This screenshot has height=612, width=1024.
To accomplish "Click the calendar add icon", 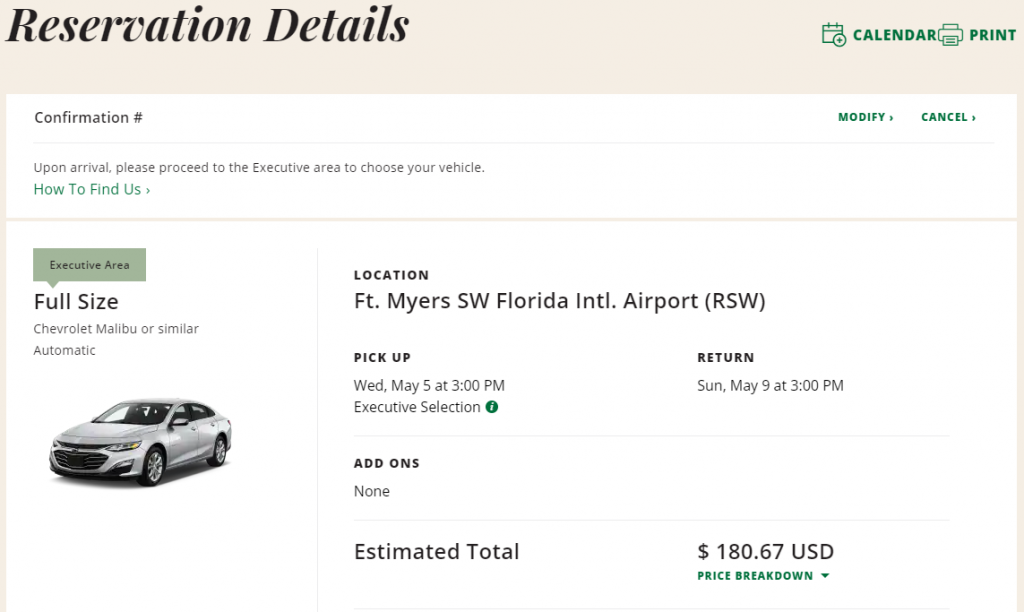I will click(x=834, y=35).
